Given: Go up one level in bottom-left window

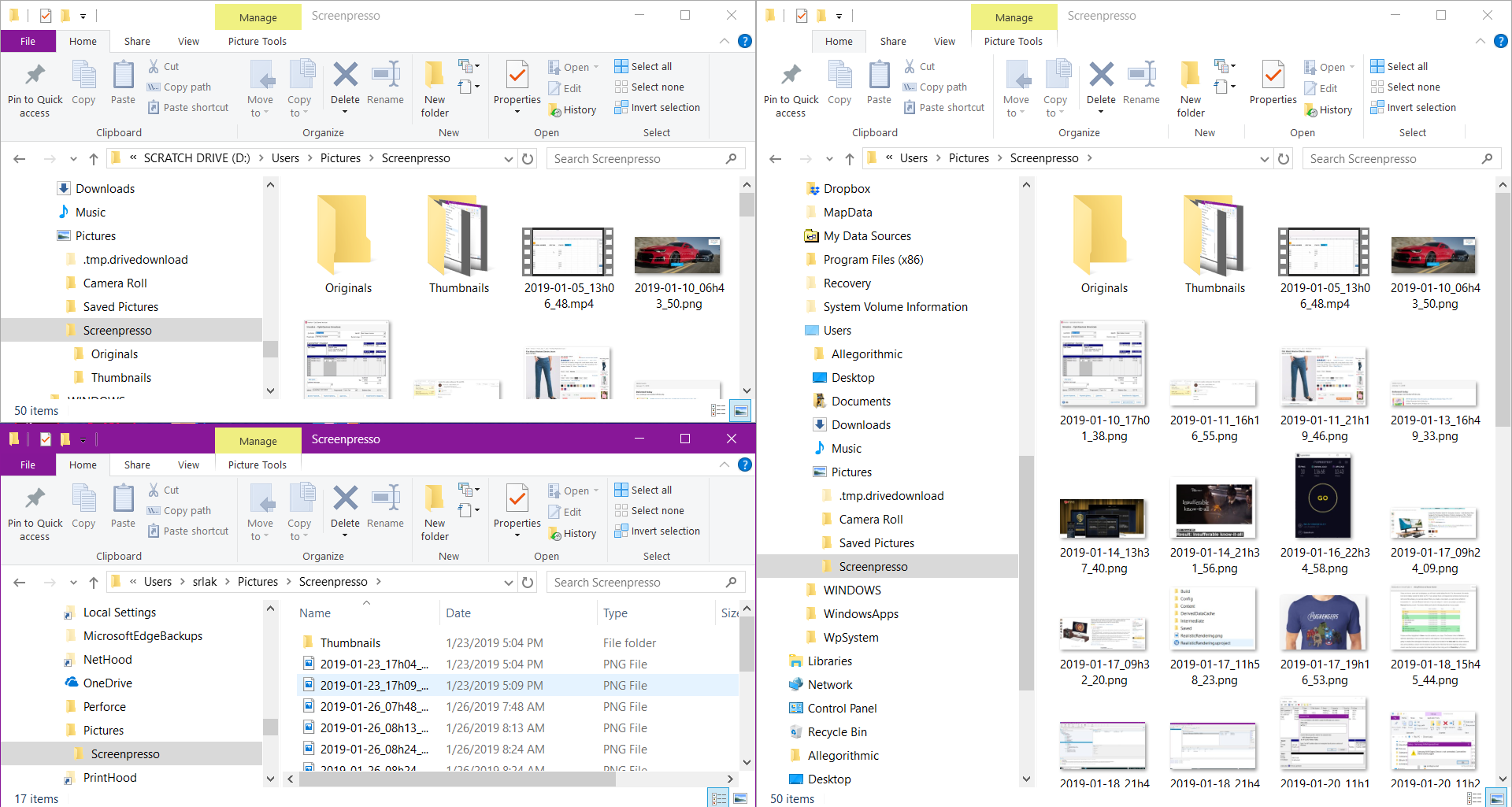Looking at the screenshot, I should tap(94, 583).
